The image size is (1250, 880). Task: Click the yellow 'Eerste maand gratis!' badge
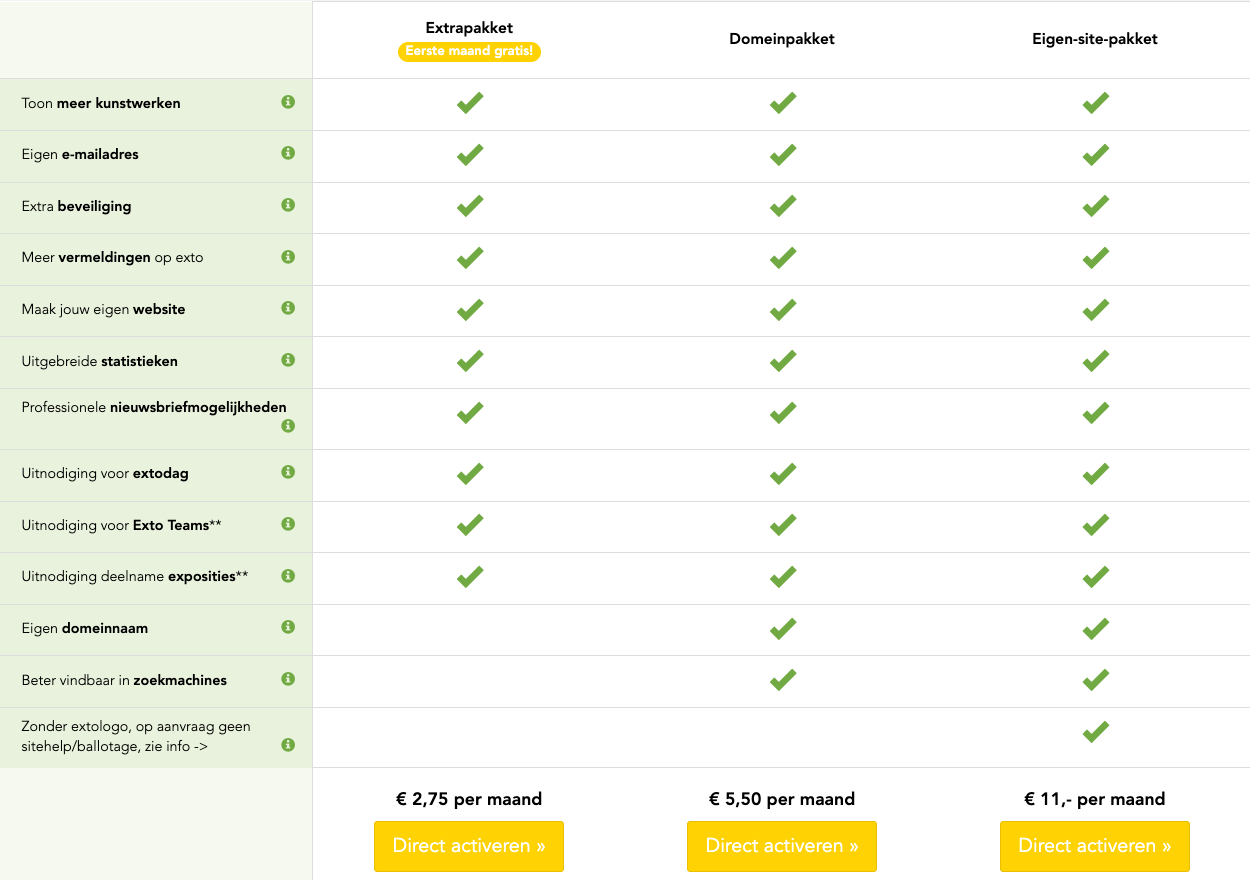click(469, 51)
